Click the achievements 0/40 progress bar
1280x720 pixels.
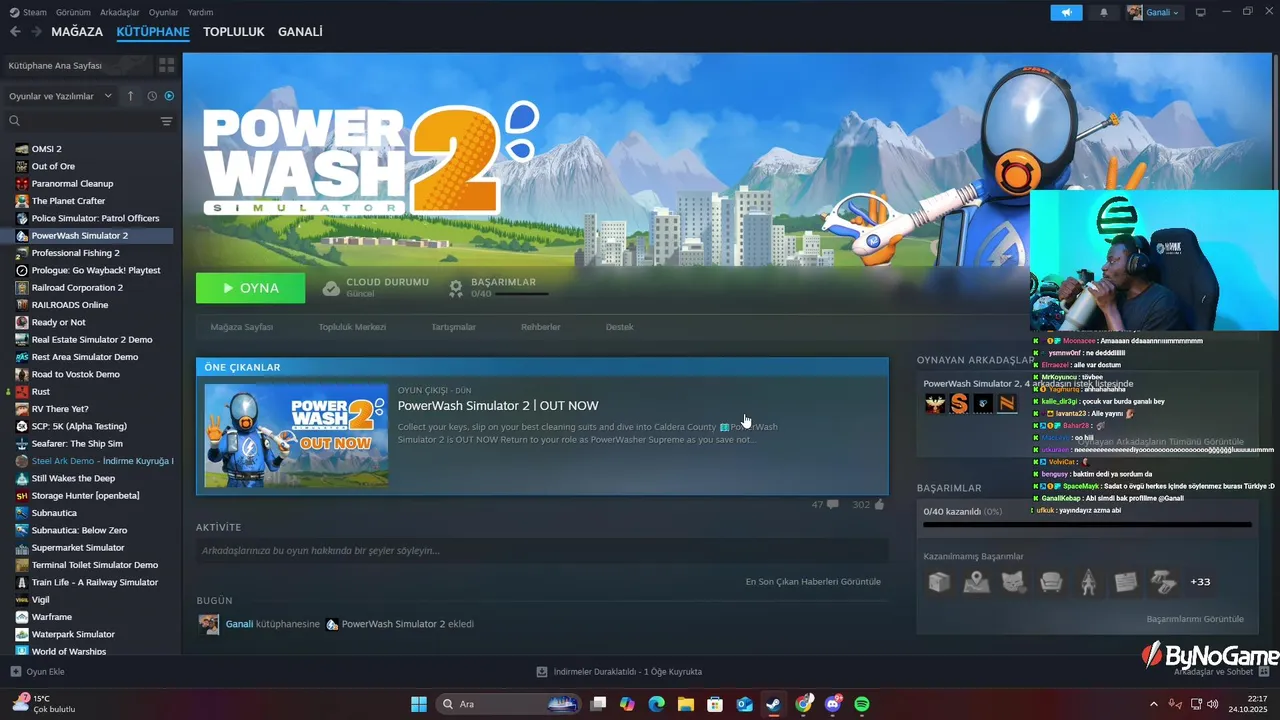pyautogui.click(x=1087, y=524)
